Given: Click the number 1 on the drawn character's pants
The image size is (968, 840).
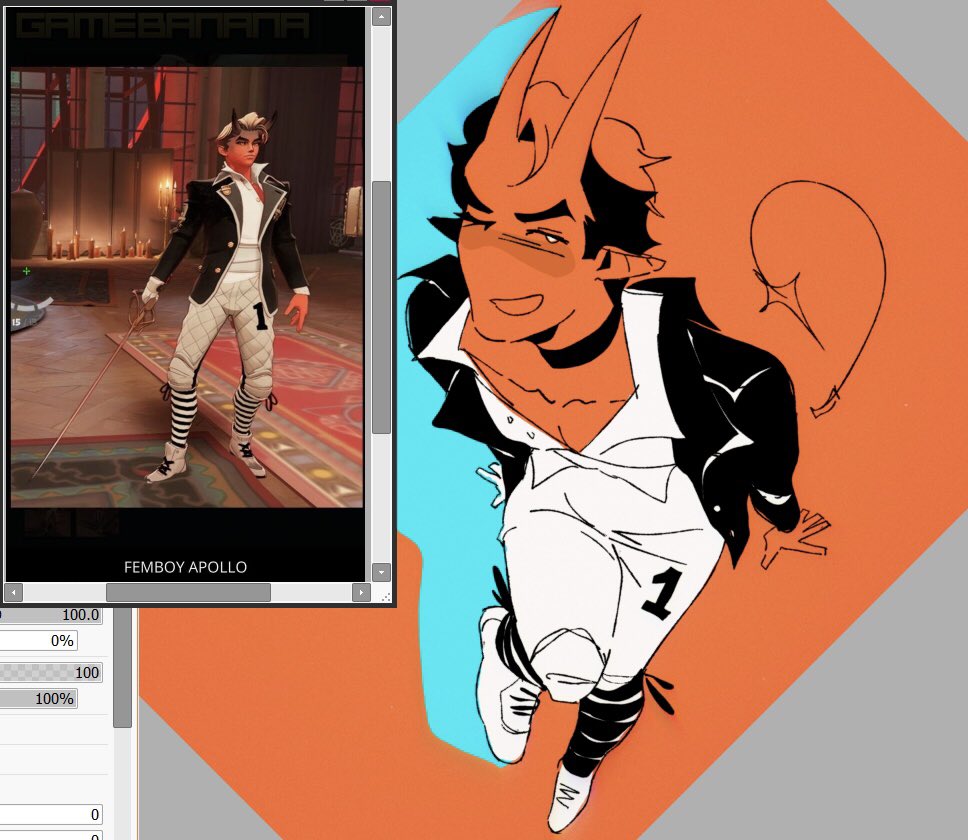Looking at the screenshot, I should point(662,594).
